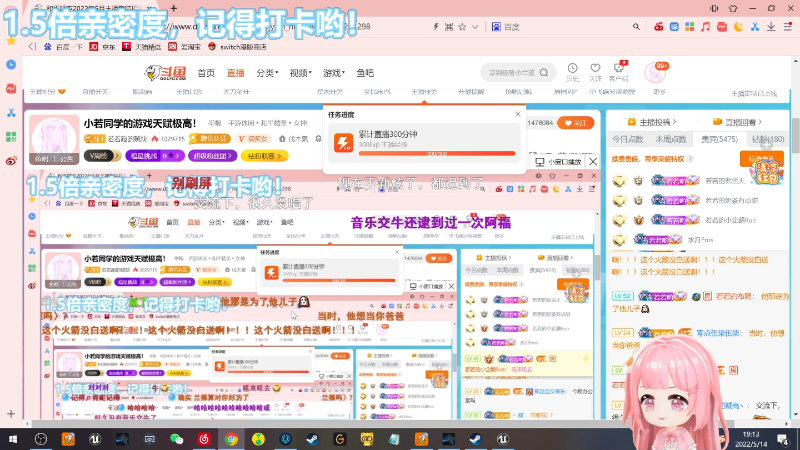Open the sidebar green apps grid
Image resolution: width=800 pixels, height=450 pixels.
click(x=11, y=137)
